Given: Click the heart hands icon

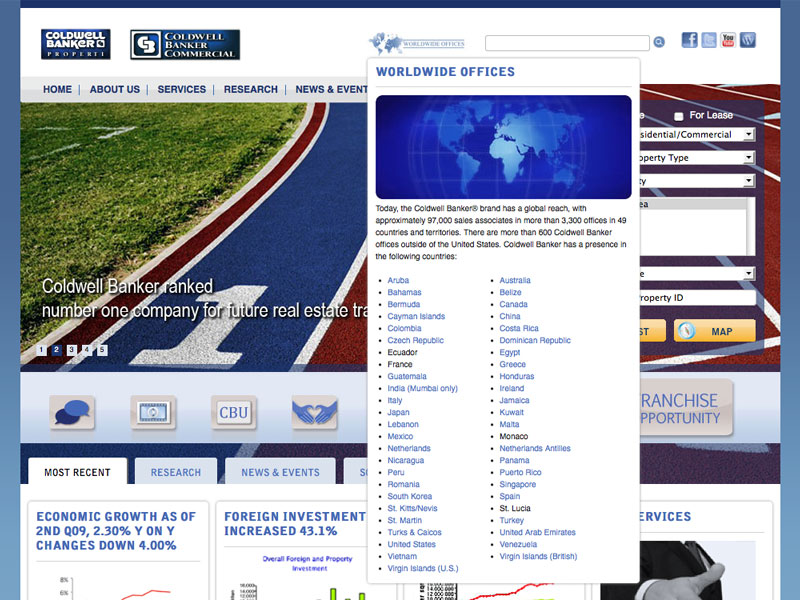Looking at the screenshot, I should pyautogui.click(x=314, y=412).
